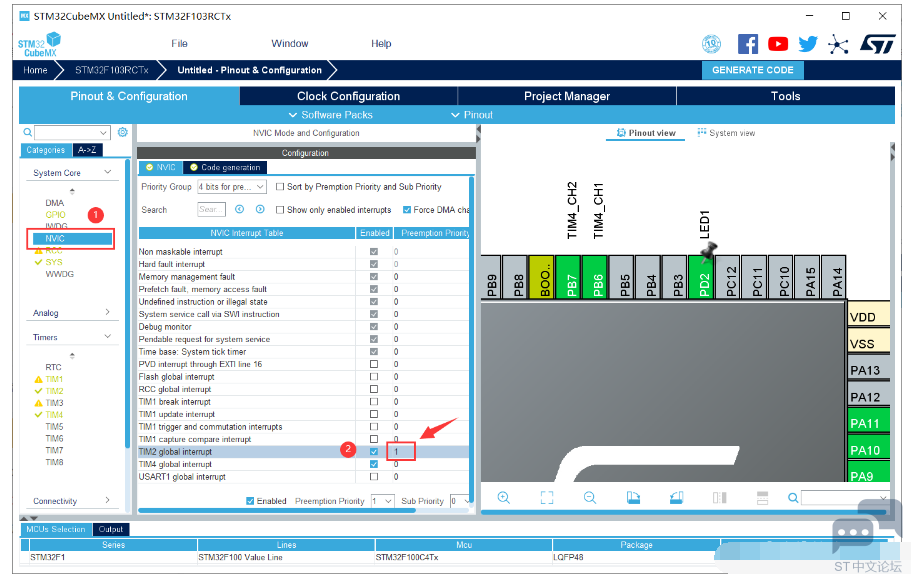Click the interrupt Search input field
The width and height of the screenshot is (911, 582).
coord(211,210)
